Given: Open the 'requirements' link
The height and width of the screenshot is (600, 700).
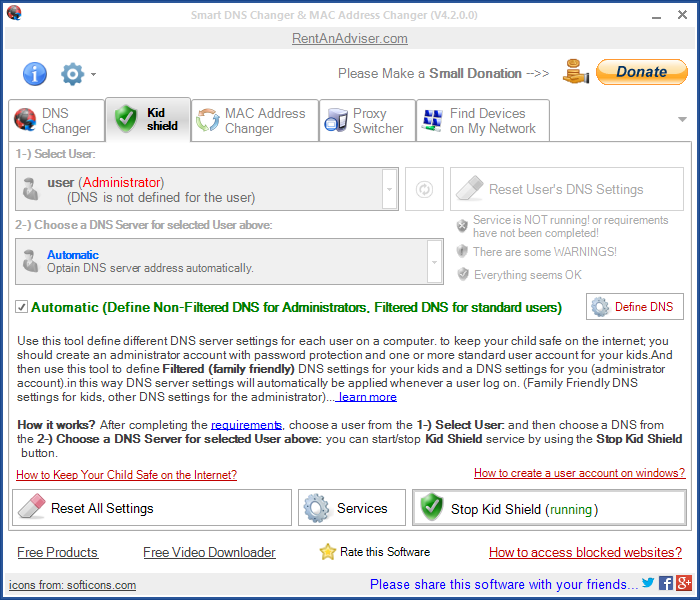Looking at the screenshot, I should tap(246, 425).
